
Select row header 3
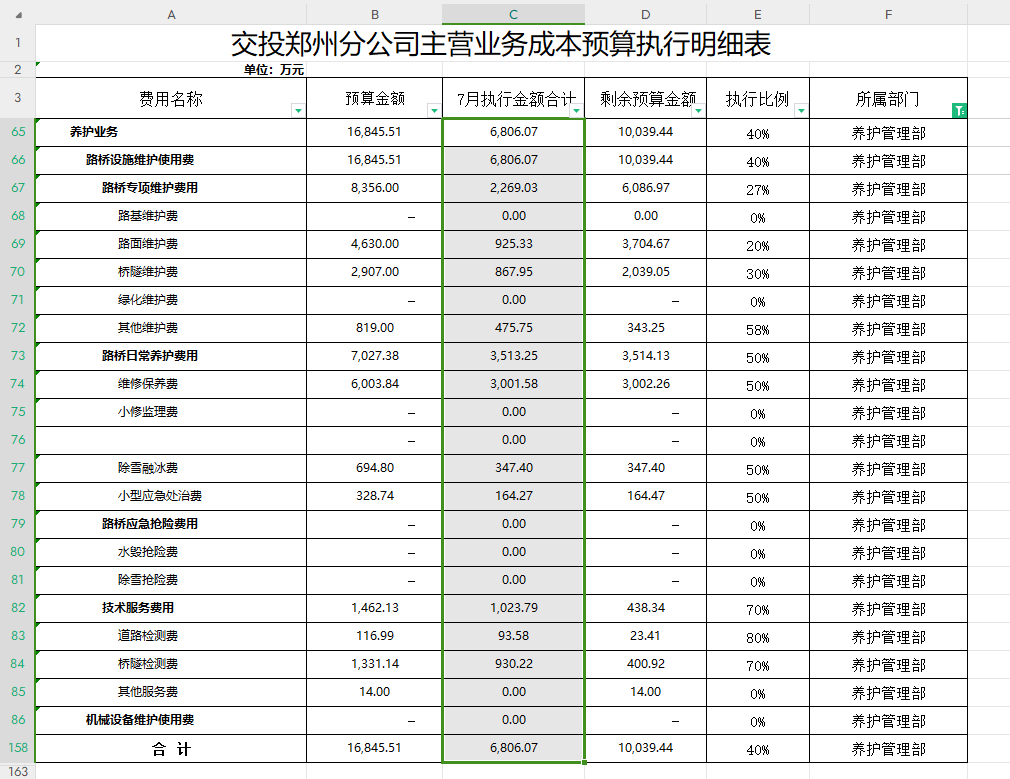coord(18,98)
